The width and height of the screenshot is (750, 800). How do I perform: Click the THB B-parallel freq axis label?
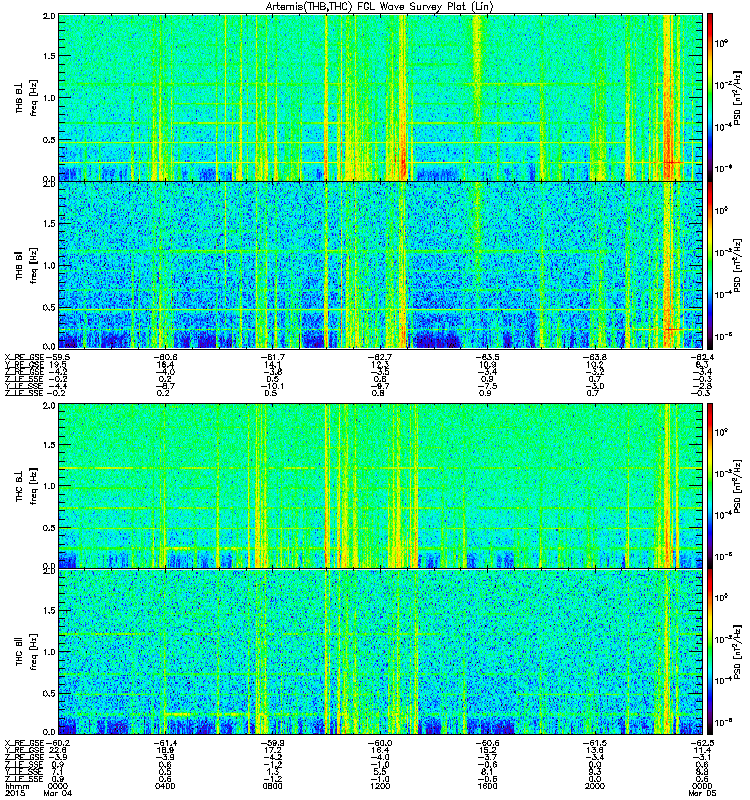(x=26, y=264)
